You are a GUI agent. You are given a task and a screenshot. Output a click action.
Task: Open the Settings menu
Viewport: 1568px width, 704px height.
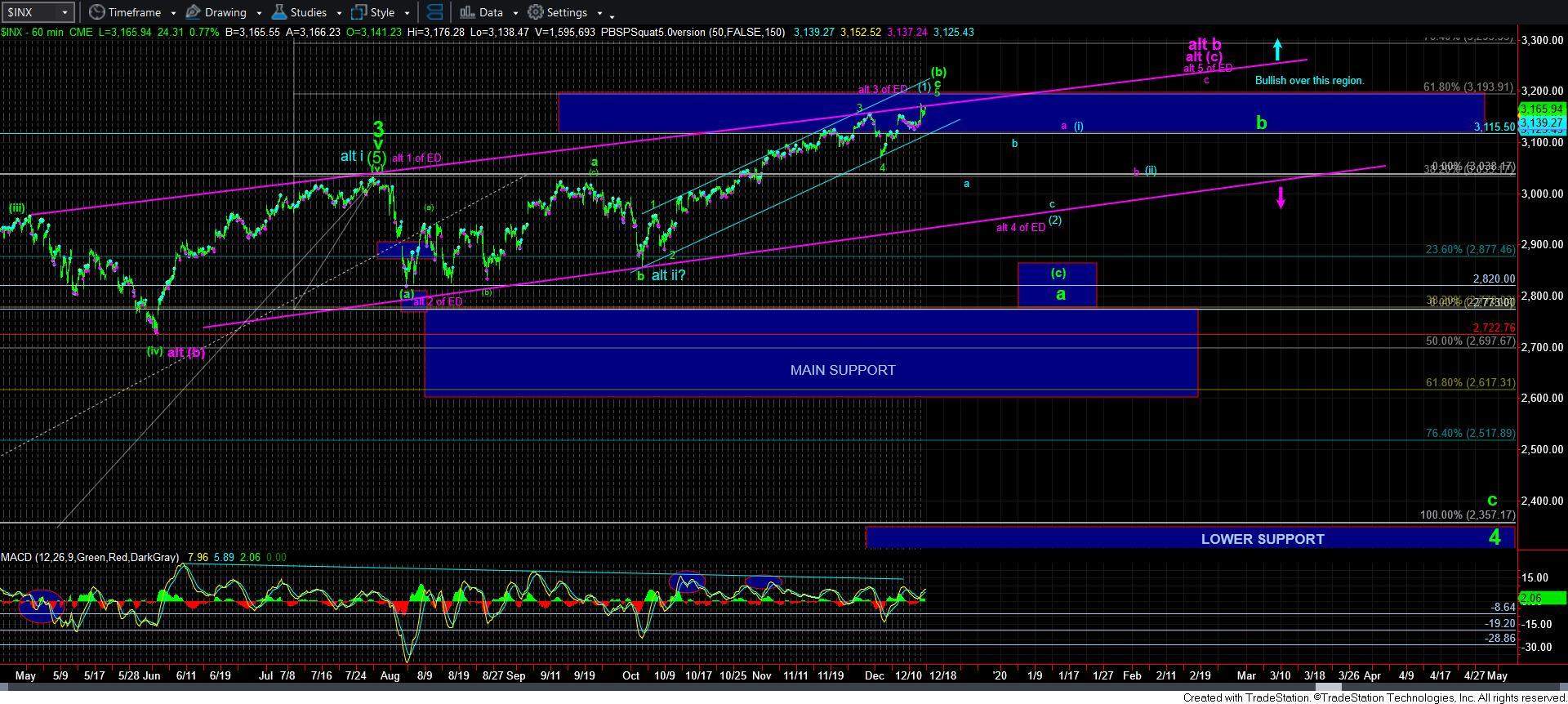[567, 12]
